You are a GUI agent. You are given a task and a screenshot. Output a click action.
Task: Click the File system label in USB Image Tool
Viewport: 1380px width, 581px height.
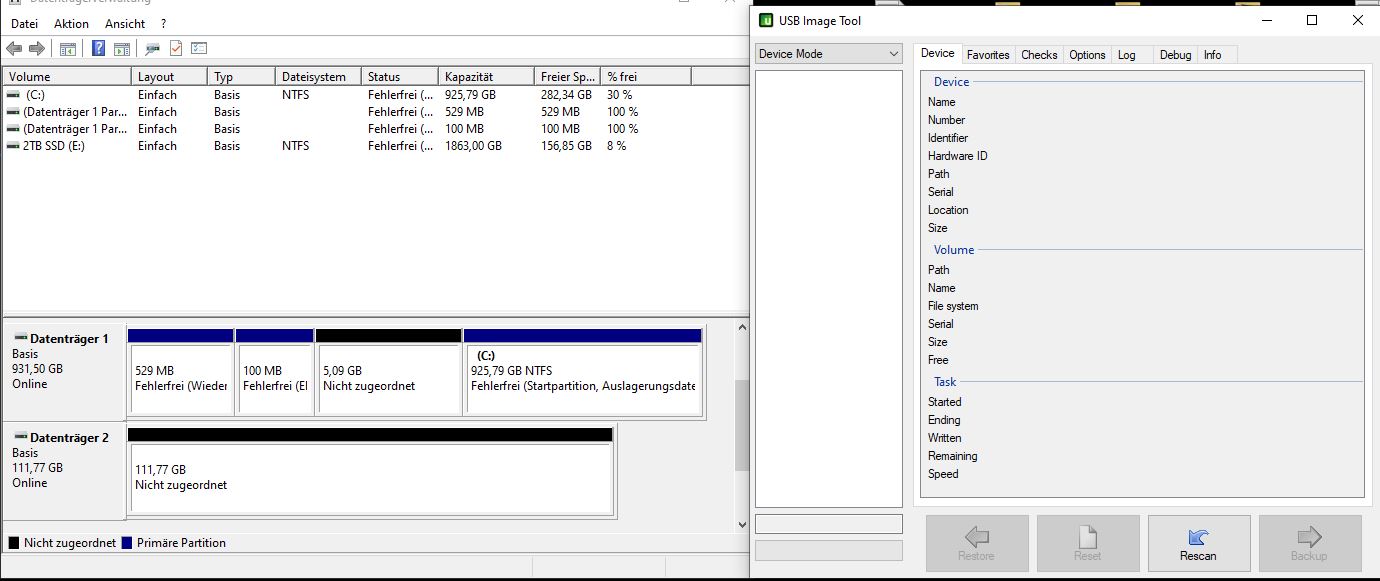click(x=953, y=306)
